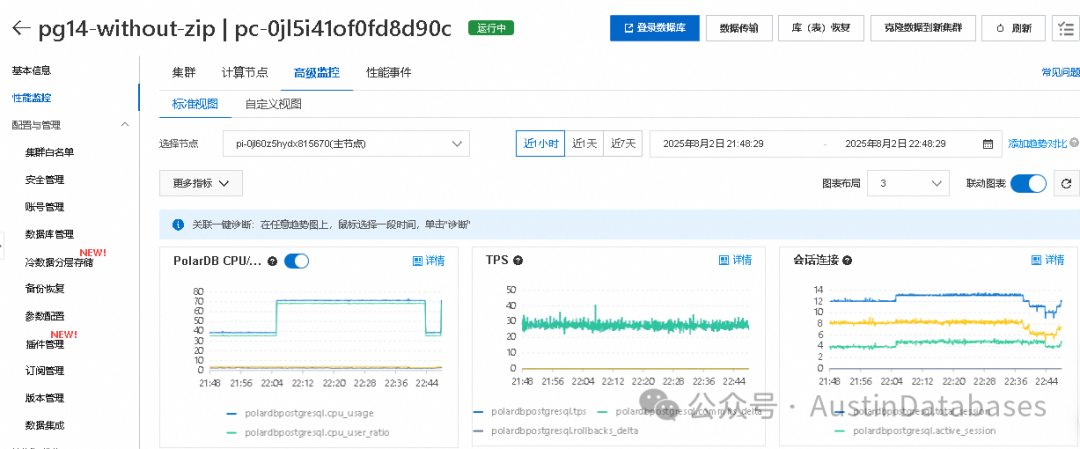
Task: Click the 登录数据库 button
Action: click(654, 28)
